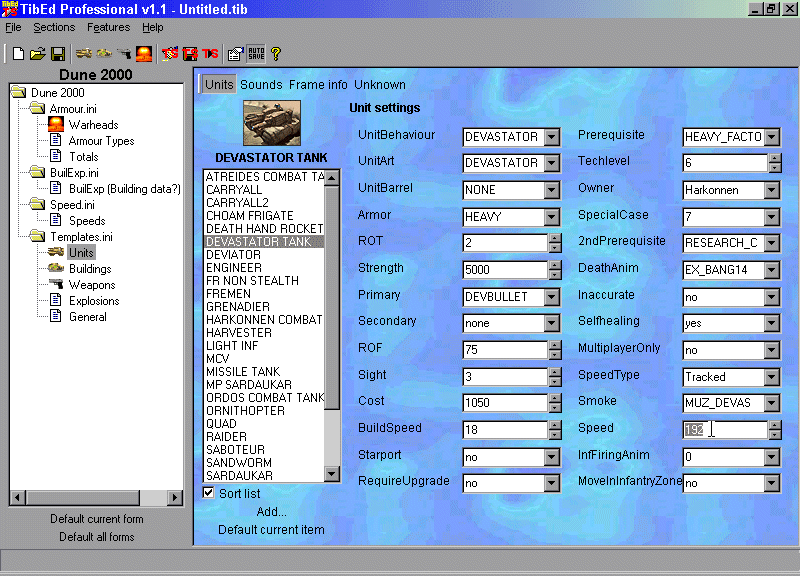Click the BuilExp.ini folder icon
Screen dimensions: 800x576
(37, 172)
